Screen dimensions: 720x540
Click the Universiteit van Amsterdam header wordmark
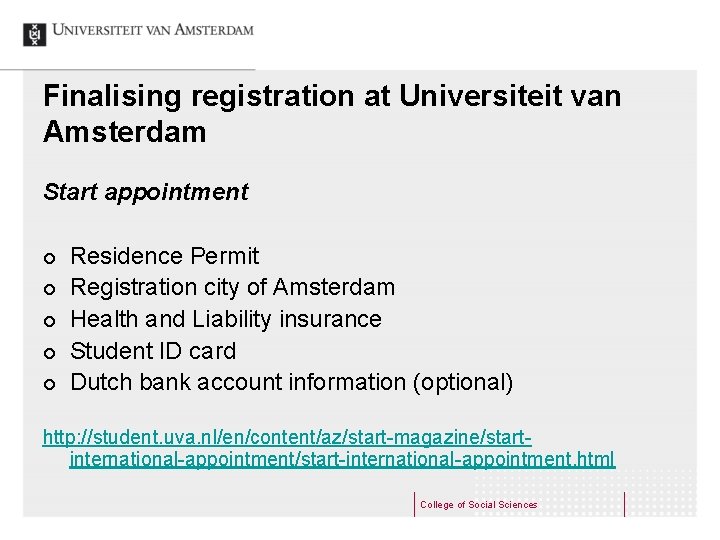[153, 32]
